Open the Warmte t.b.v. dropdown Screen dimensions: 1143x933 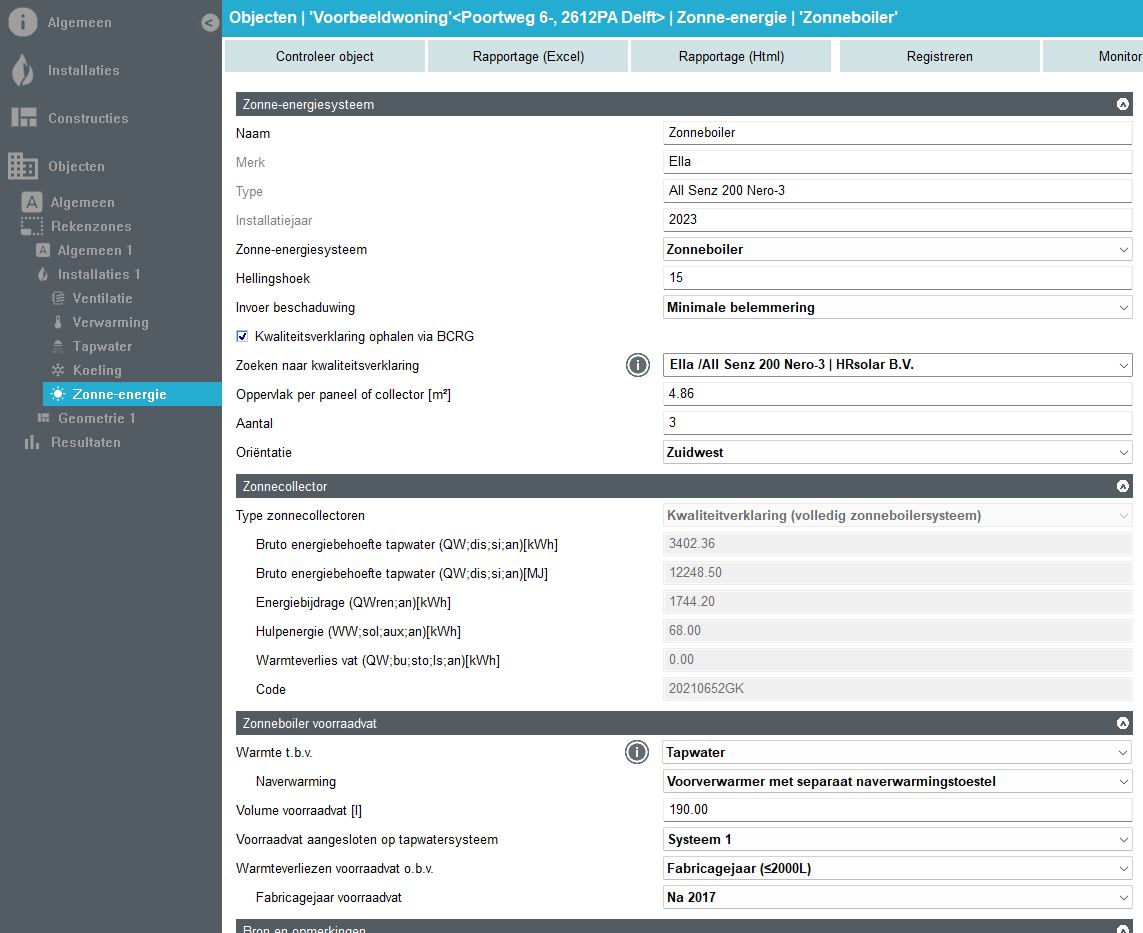pos(897,752)
